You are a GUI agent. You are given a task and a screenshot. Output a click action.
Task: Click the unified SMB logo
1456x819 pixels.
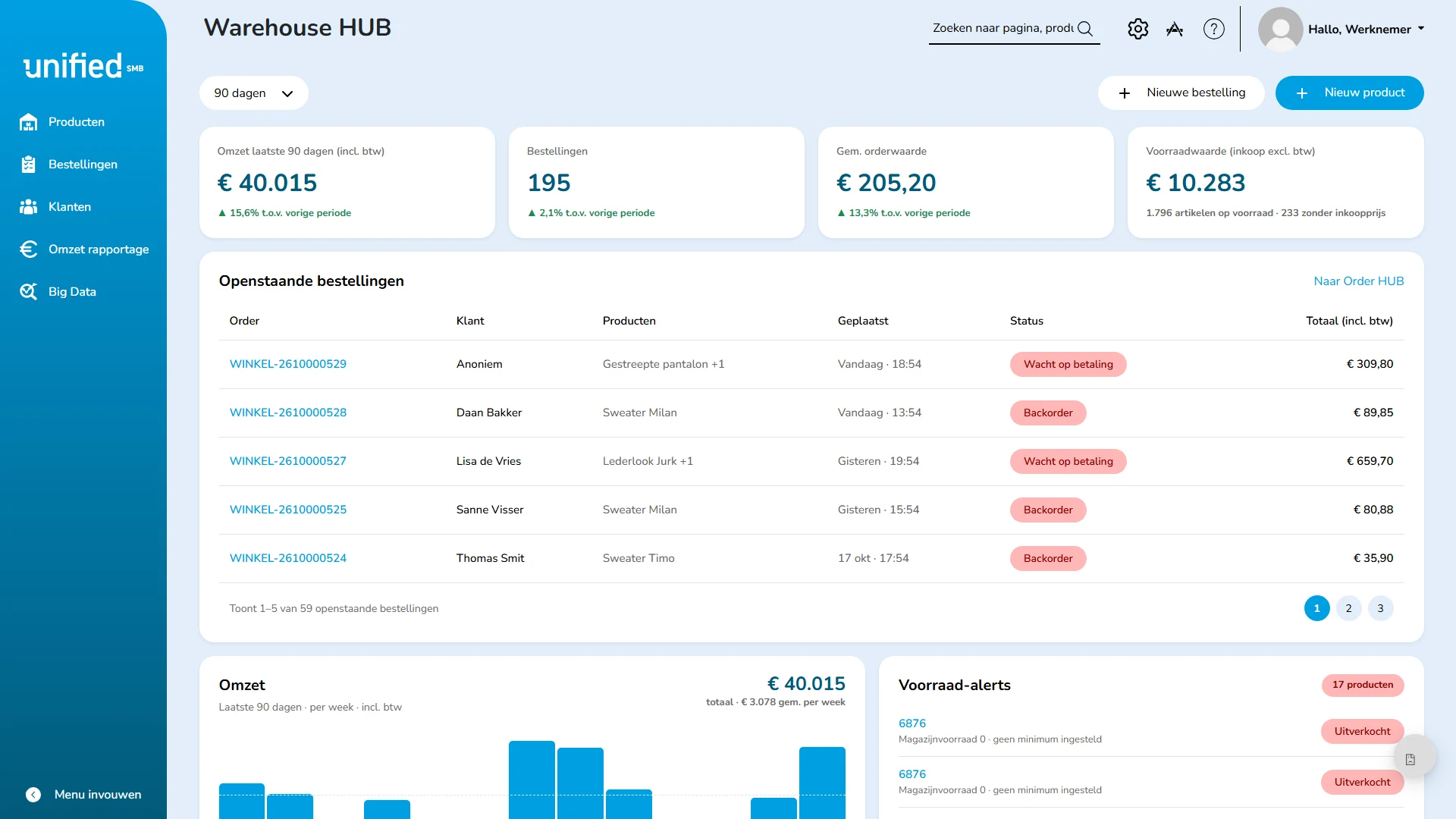click(83, 66)
